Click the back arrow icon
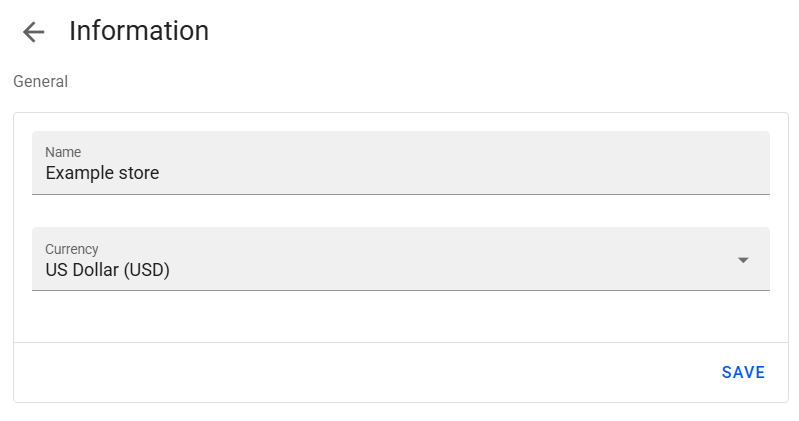Viewport: 799px width, 421px height. [x=34, y=32]
